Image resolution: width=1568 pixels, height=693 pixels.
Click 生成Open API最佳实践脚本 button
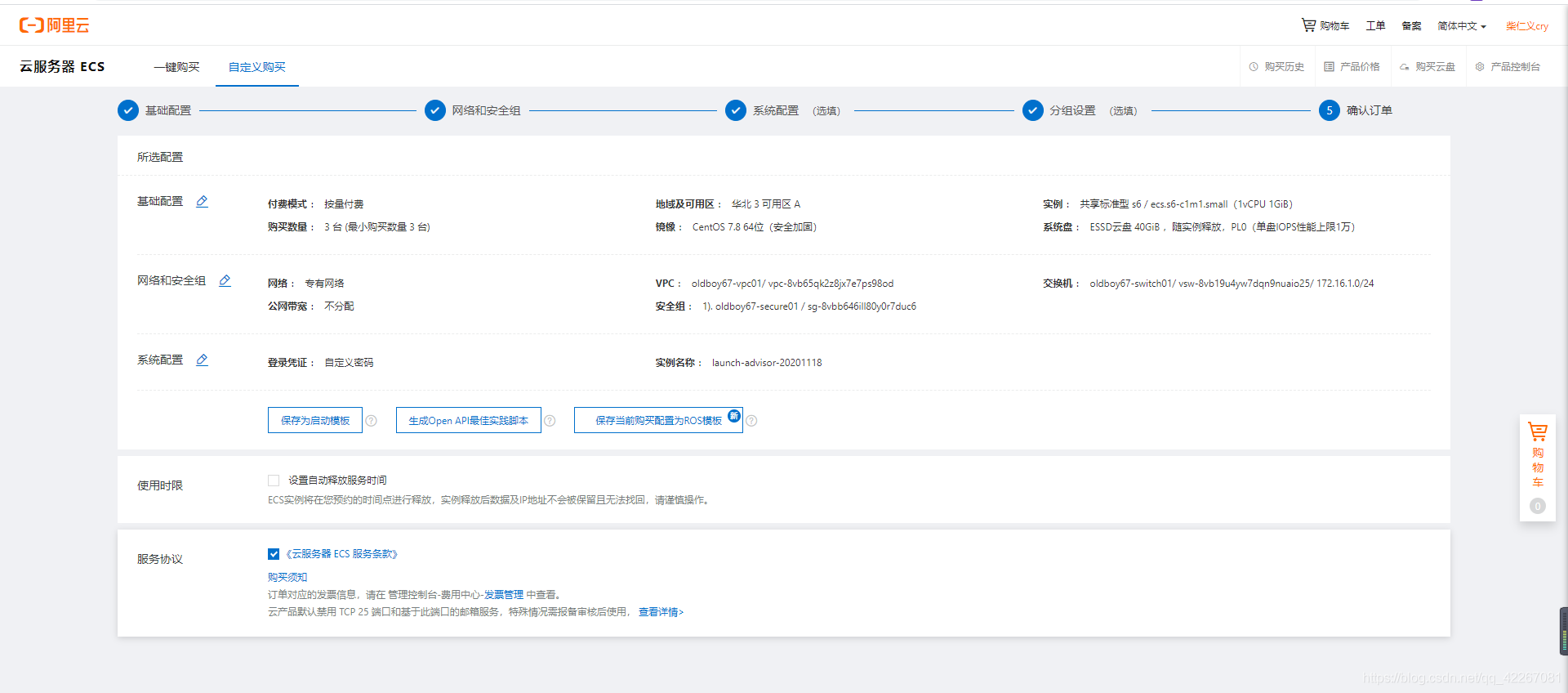[x=469, y=420]
